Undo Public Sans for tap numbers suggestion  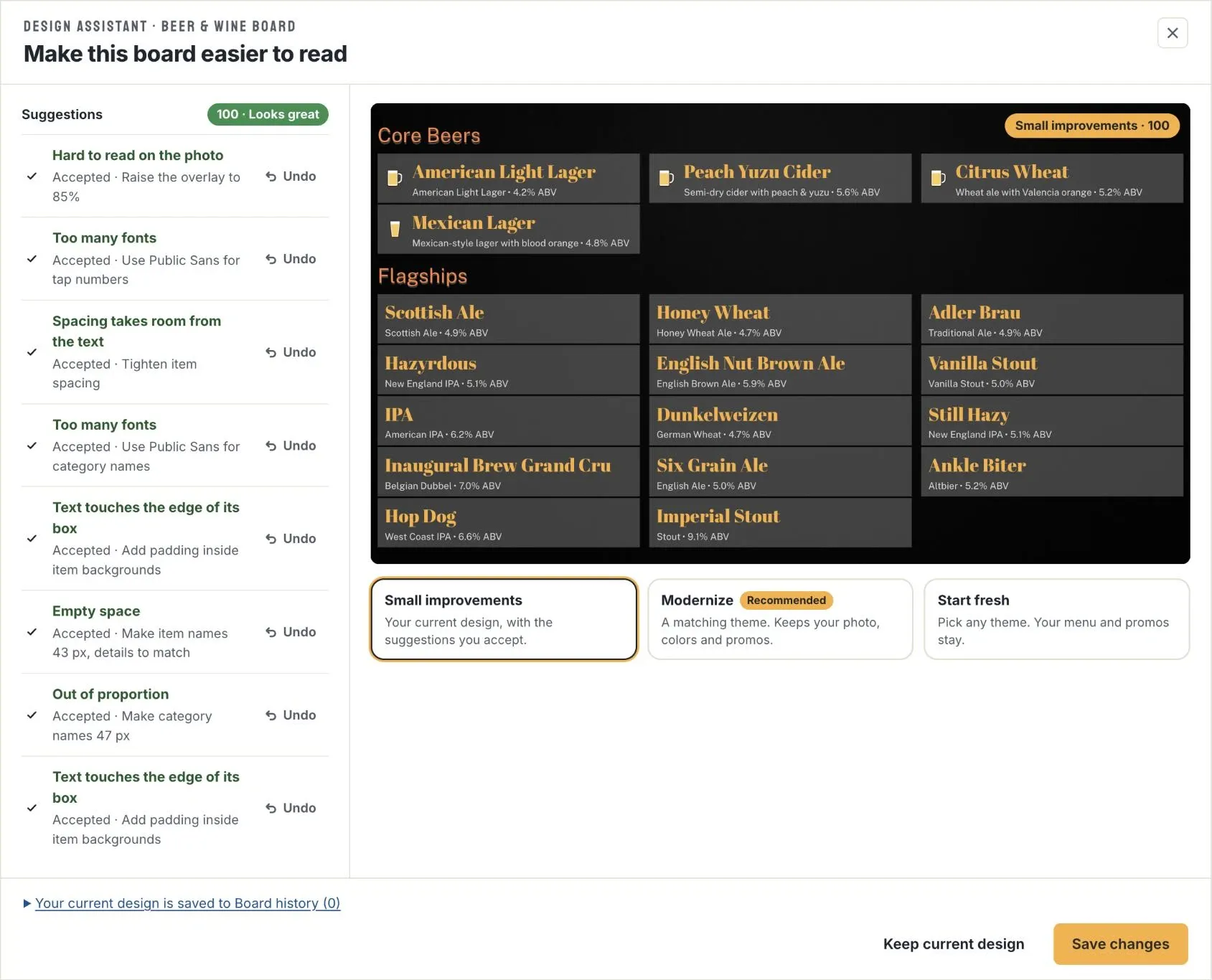[x=291, y=259]
